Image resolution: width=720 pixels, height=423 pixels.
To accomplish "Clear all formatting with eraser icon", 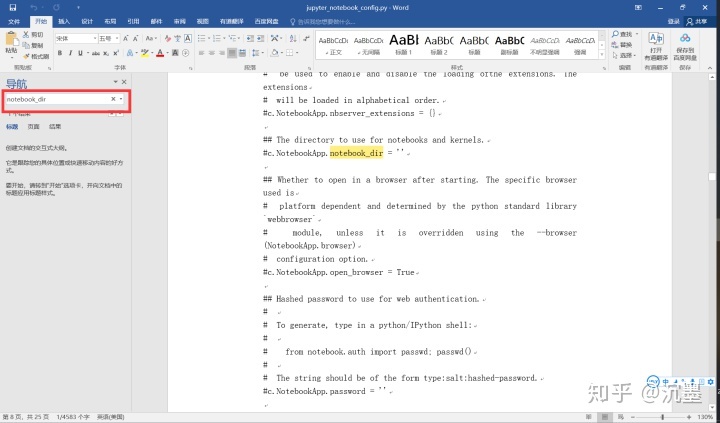I will (168, 39).
